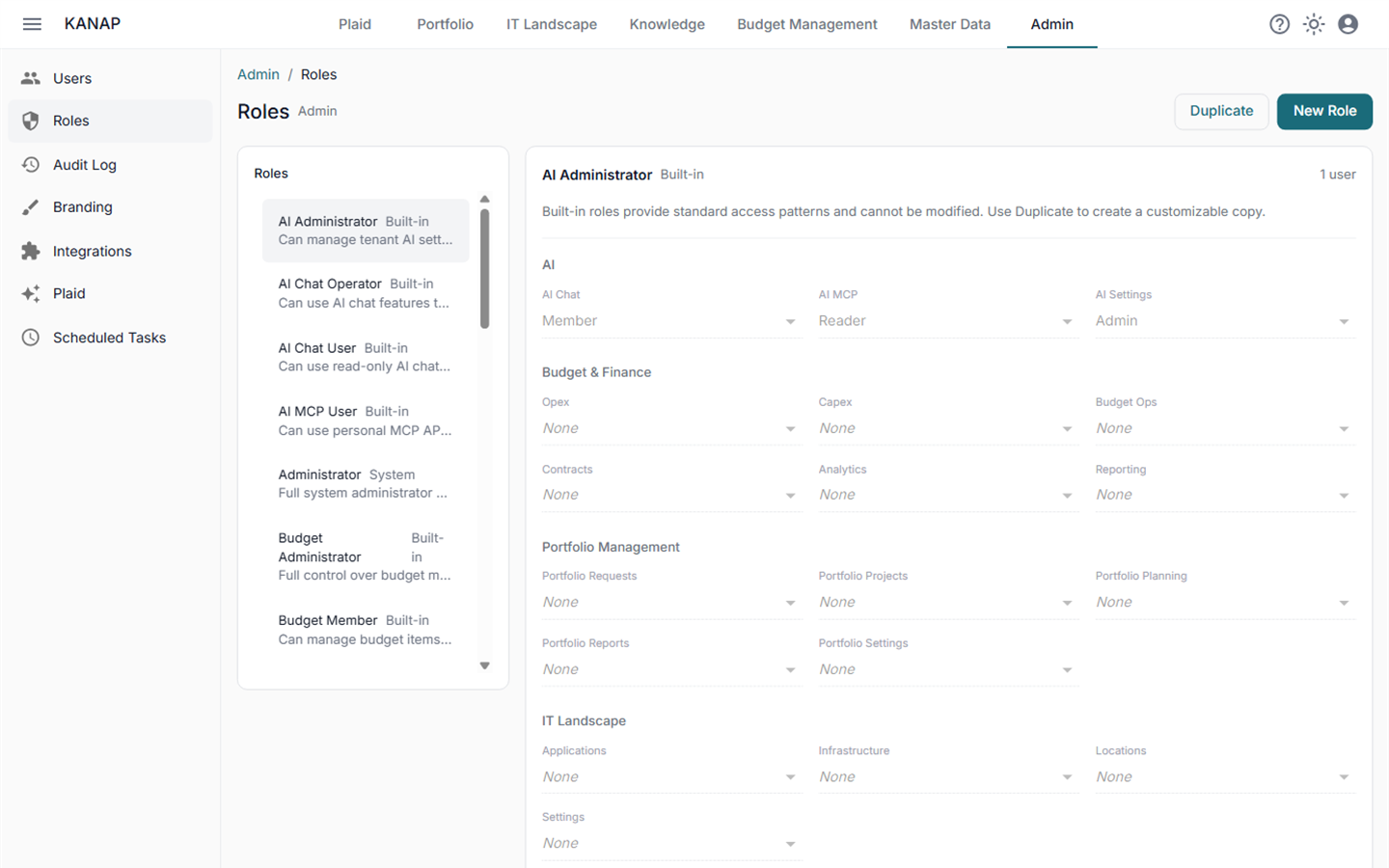Select the Budget Member role
The height and width of the screenshot is (868, 1389).
click(x=366, y=630)
